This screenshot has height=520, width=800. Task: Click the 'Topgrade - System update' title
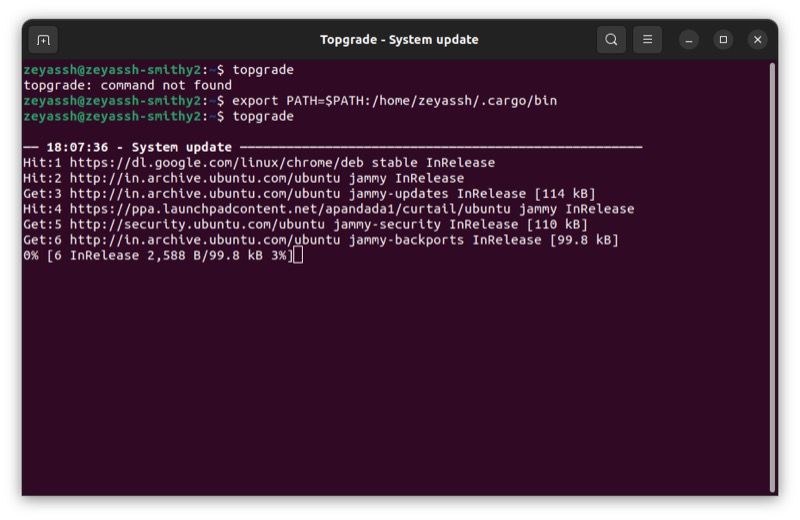[x=399, y=40]
